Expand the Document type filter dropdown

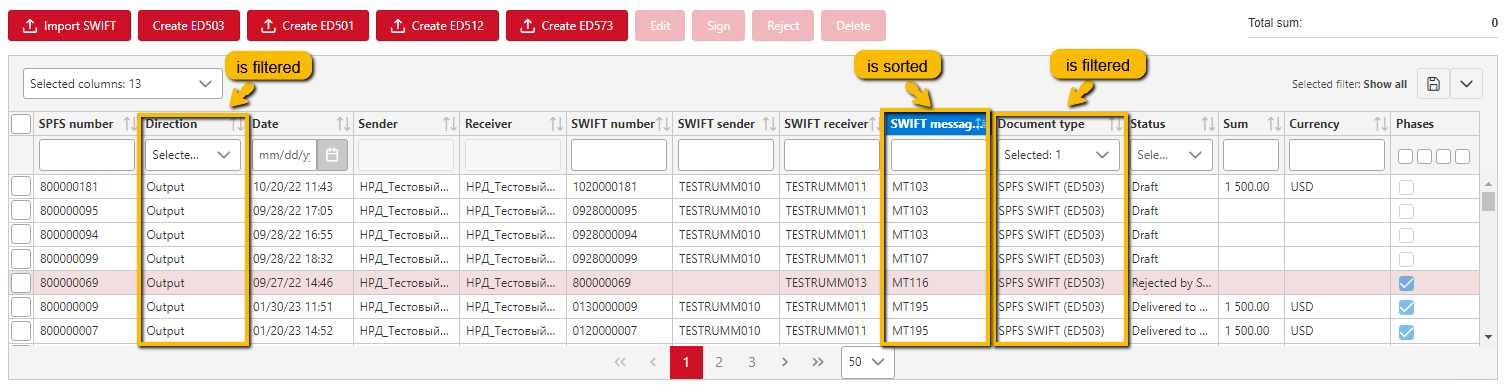pyautogui.click(x=1059, y=155)
